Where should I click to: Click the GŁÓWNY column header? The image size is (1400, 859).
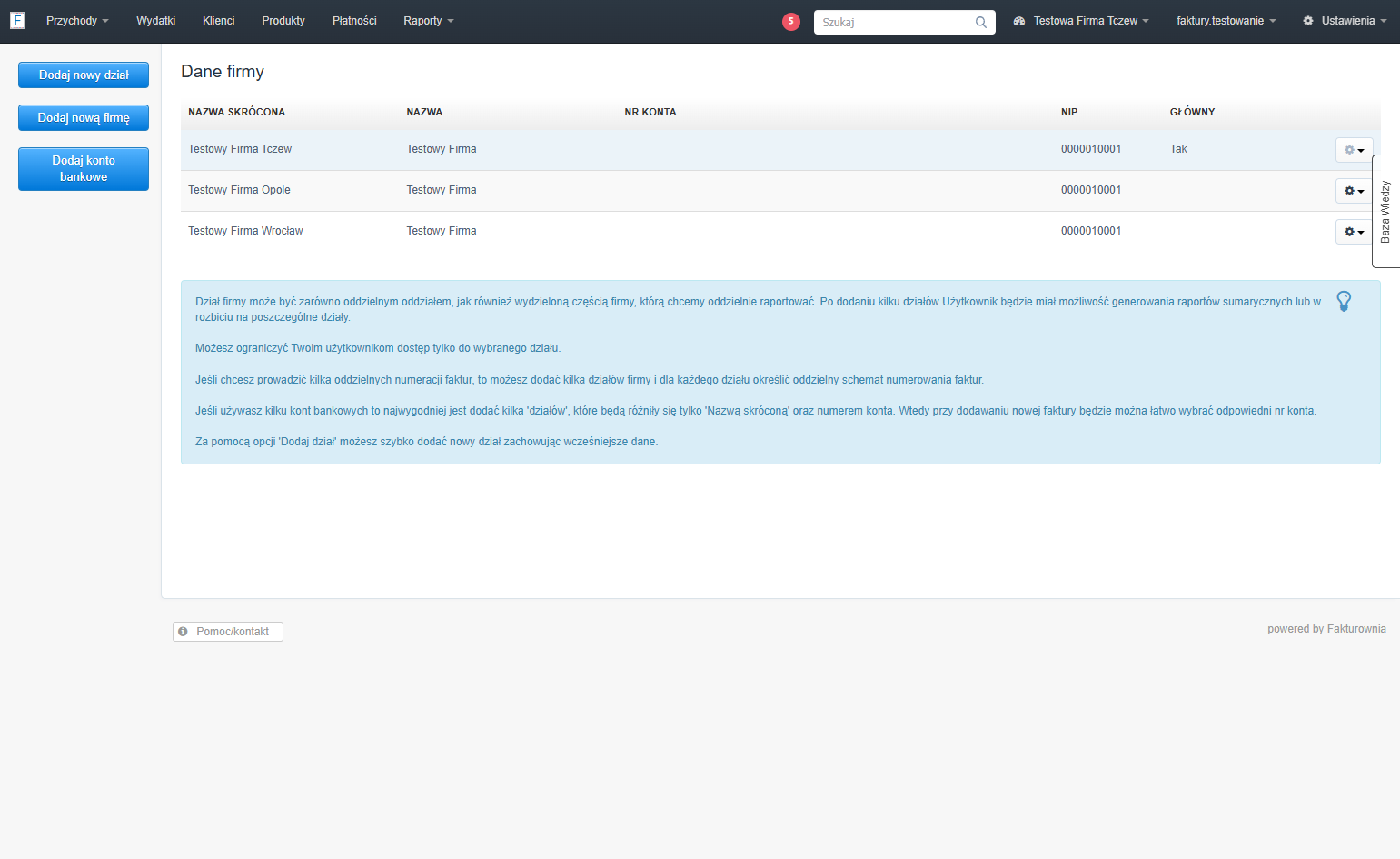(x=1192, y=112)
